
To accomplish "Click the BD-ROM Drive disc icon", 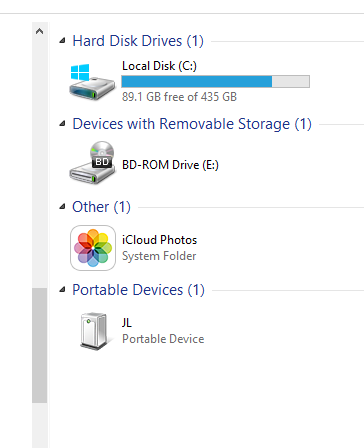I will (x=92, y=162).
